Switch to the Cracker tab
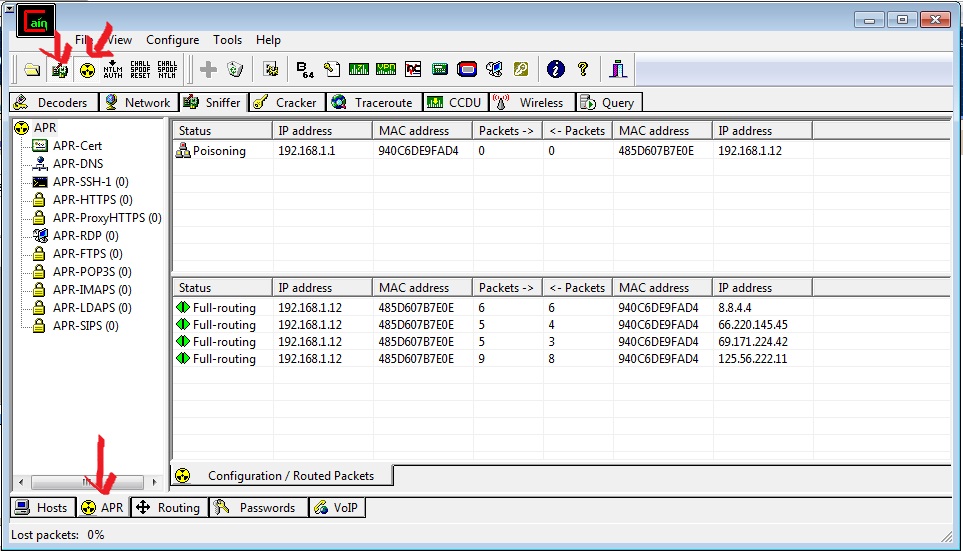This screenshot has height=551, width=963. 287,103
